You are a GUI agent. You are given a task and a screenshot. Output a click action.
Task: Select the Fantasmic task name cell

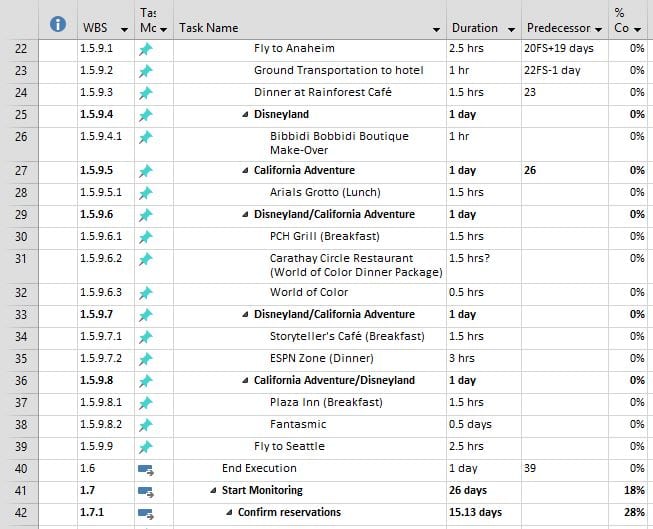click(x=296, y=425)
